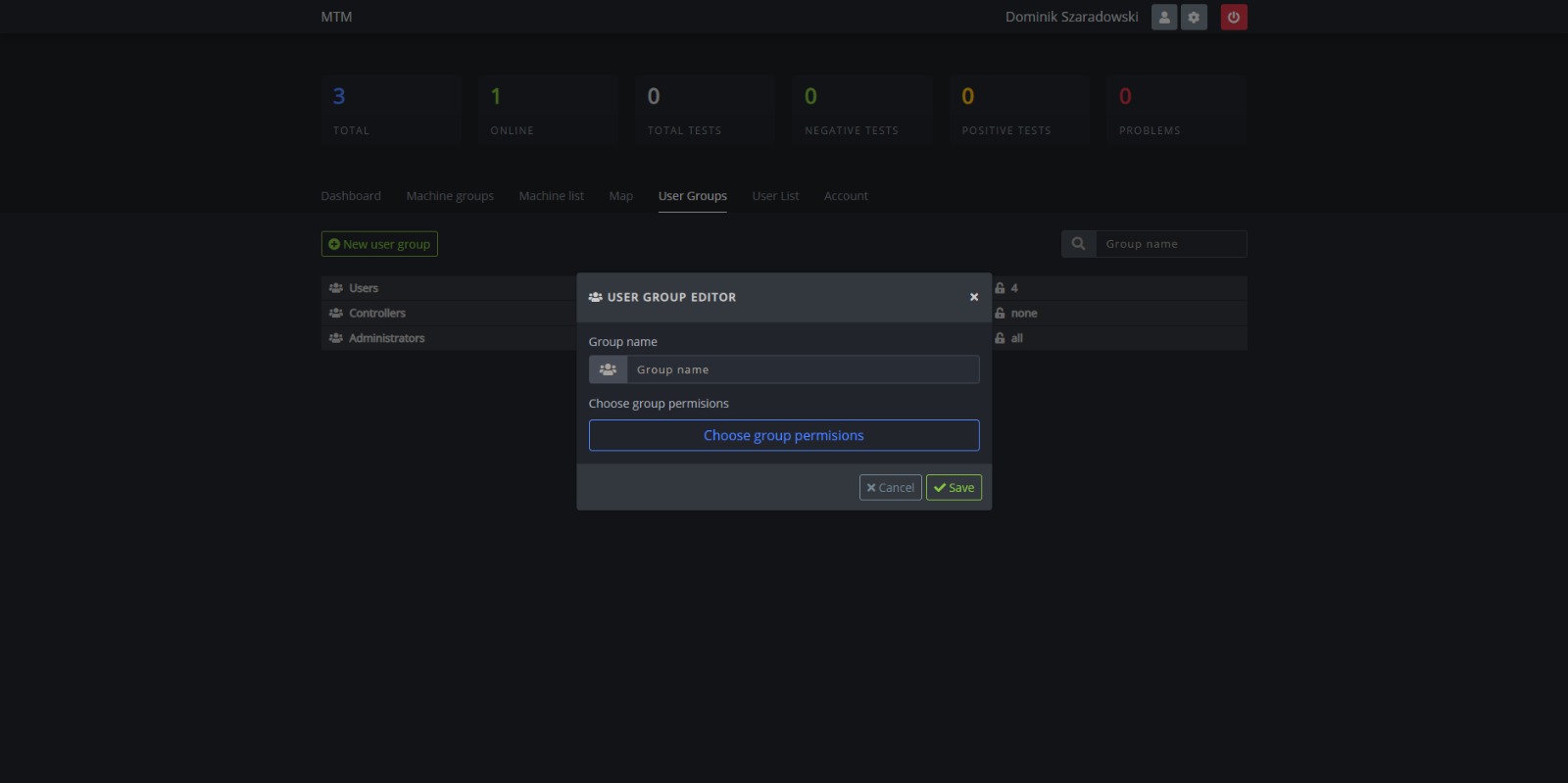Screen dimensions: 1568x783
Task: Select the Map tab
Action: (620, 196)
